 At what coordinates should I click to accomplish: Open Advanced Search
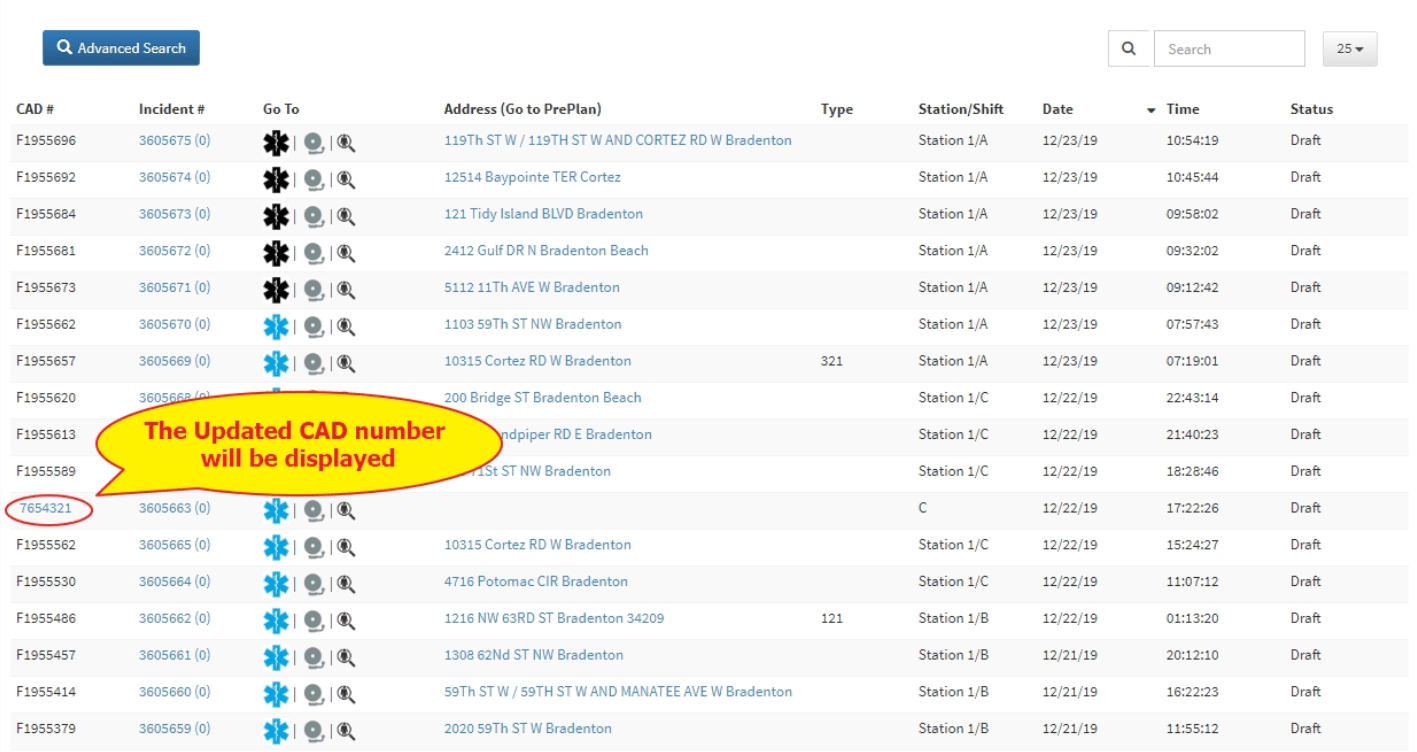[x=120, y=47]
